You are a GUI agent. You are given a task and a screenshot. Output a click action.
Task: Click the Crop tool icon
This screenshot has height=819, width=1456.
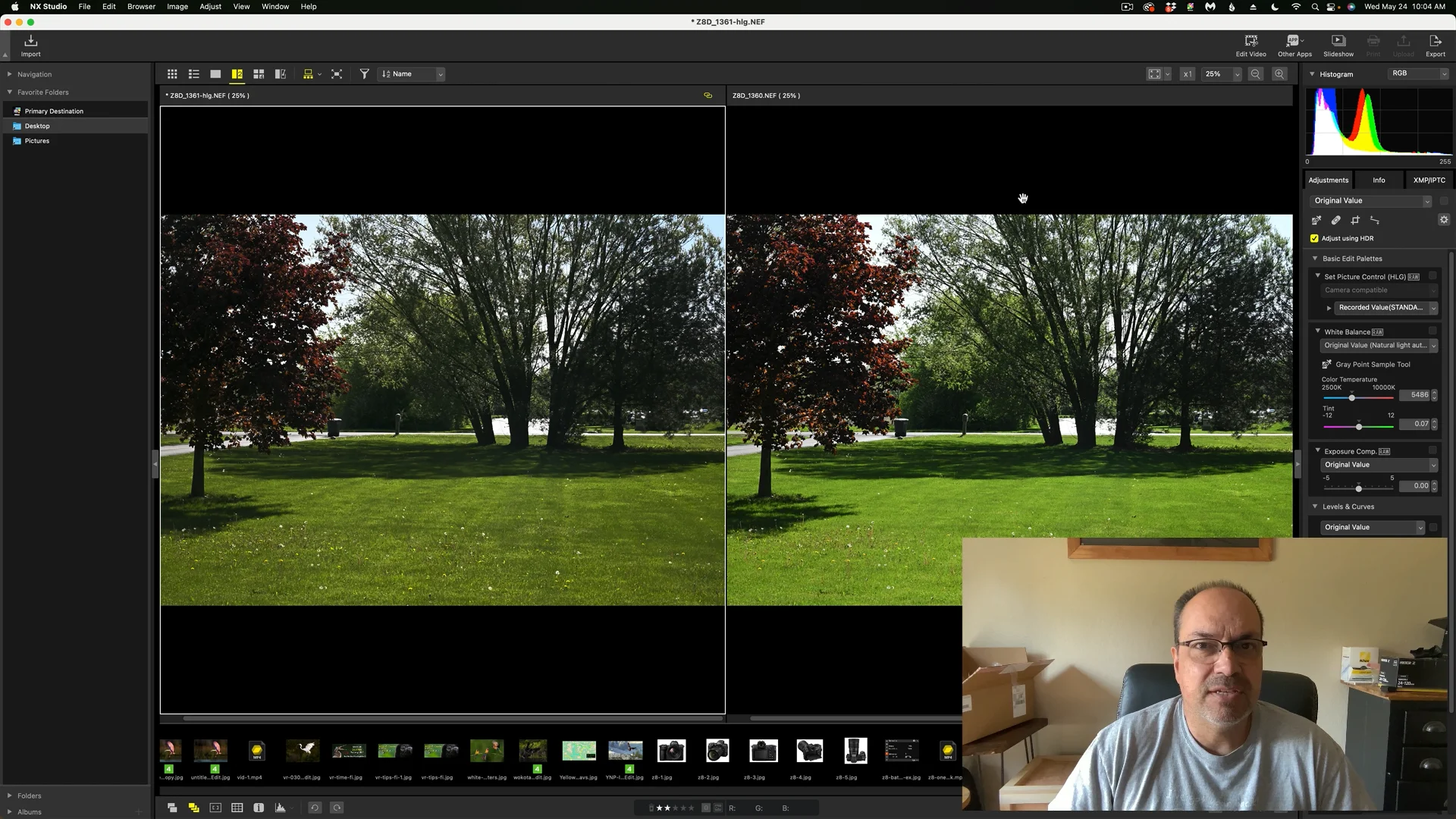pos(1355,221)
